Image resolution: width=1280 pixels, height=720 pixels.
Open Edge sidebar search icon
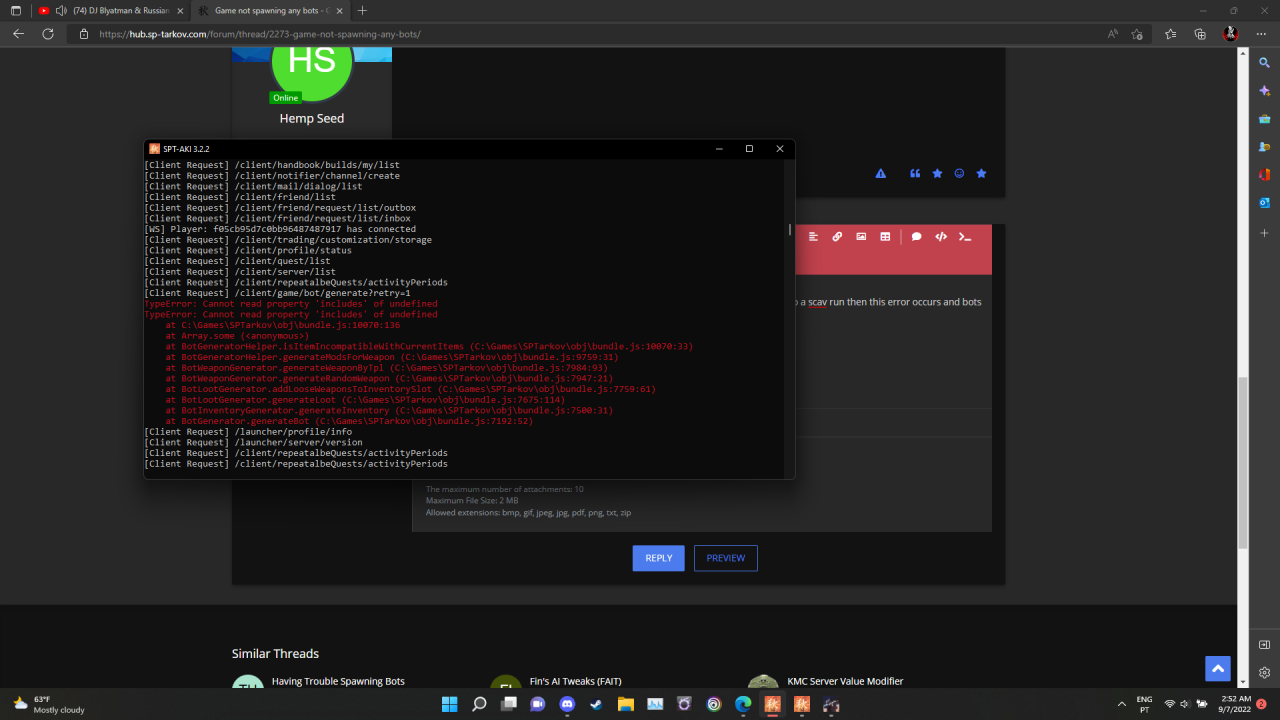click(1264, 63)
